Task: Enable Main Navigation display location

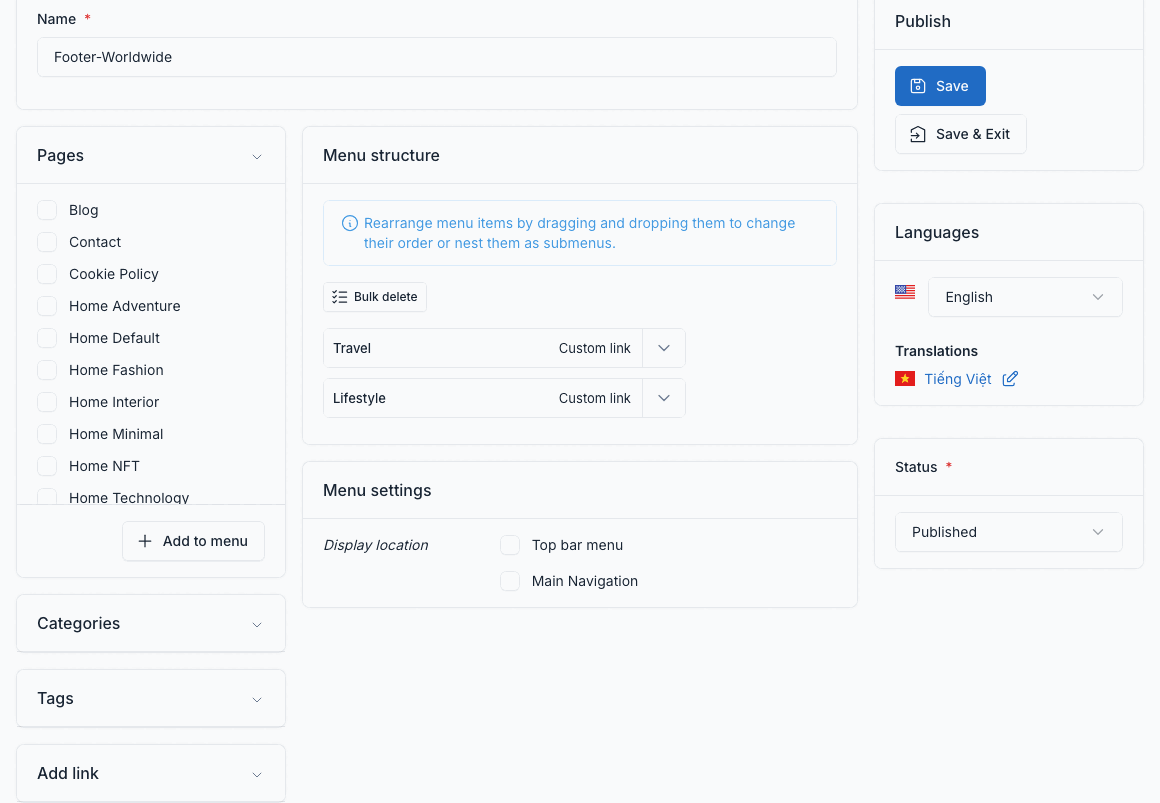Action: coord(510,581)
